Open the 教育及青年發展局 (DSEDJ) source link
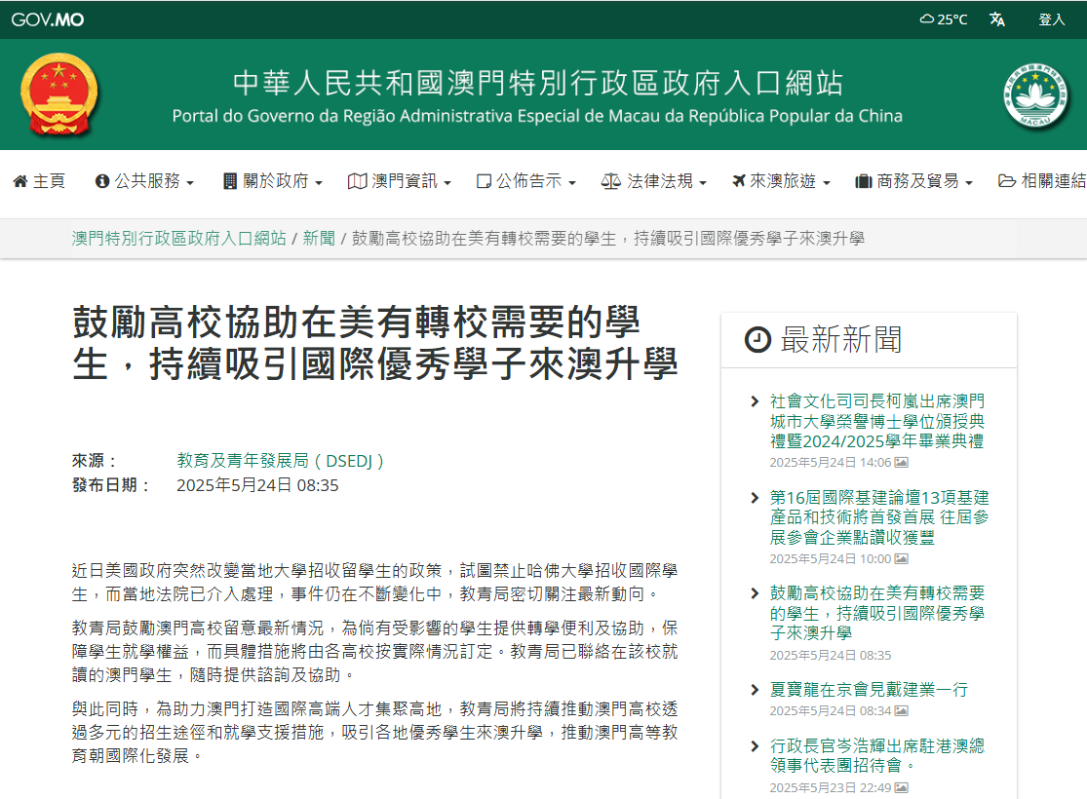Viewport: 1087px width, 799px height. pyautogui.click(x=280, y=461)
